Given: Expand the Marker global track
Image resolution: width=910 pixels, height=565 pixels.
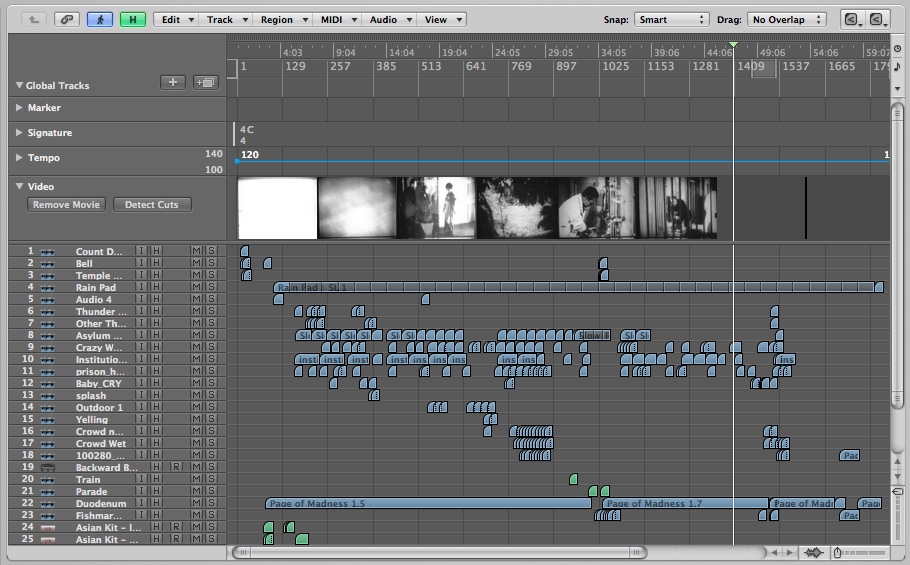Looking at the screenshot, I should (20, 108).
